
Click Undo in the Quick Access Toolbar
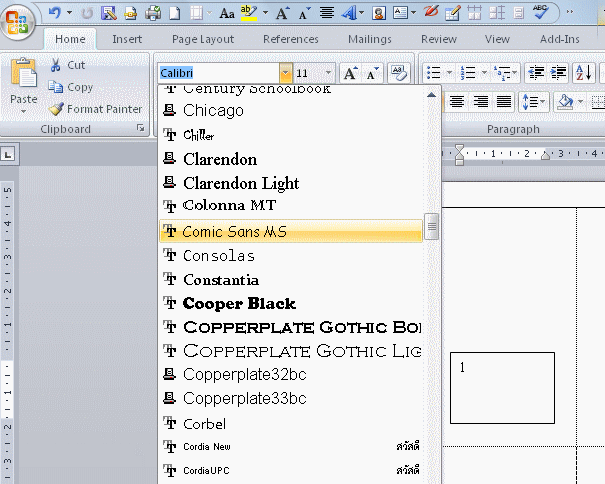point(55,13)
